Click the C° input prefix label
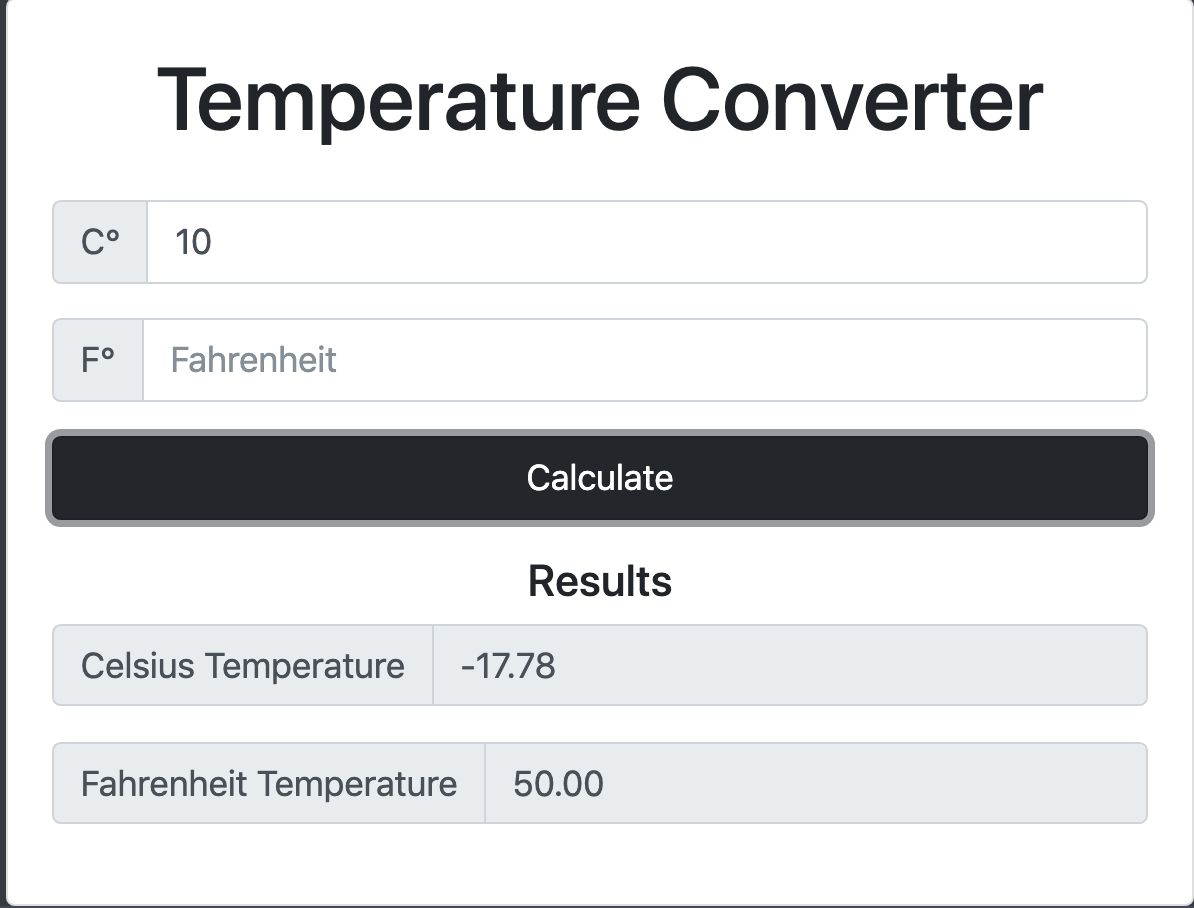This screenshot has height=908, width=1194. pos(100,242)
